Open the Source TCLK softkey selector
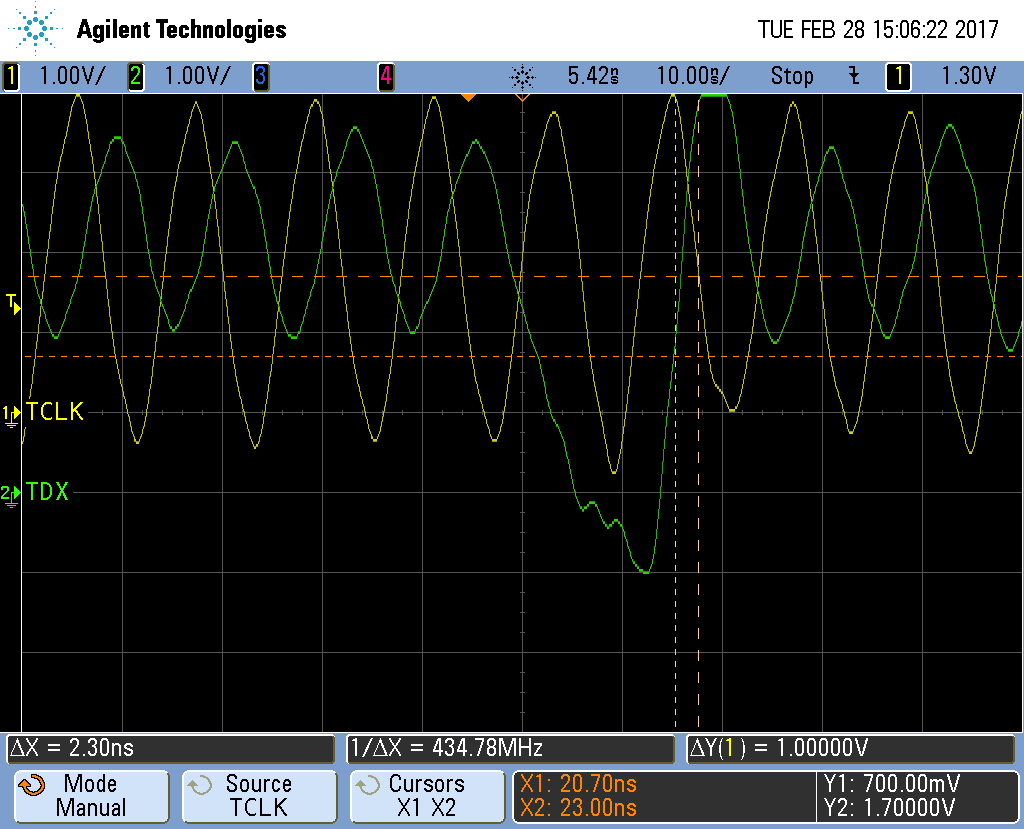The image size is (1024, 829). [x=258, y=796]
